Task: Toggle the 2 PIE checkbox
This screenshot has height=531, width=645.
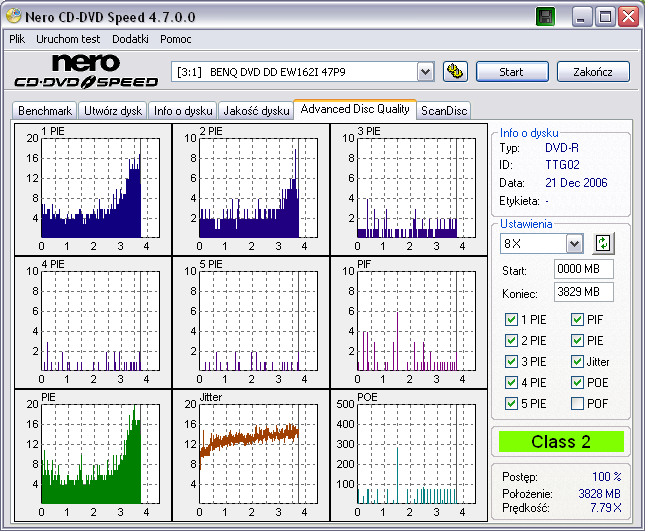Action: click(511, 341)
